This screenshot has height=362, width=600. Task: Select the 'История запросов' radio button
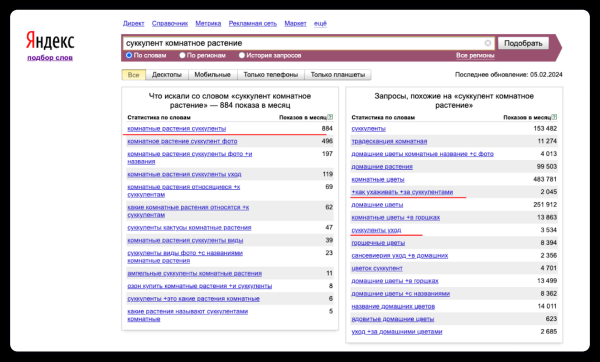(x=242, y=55)
